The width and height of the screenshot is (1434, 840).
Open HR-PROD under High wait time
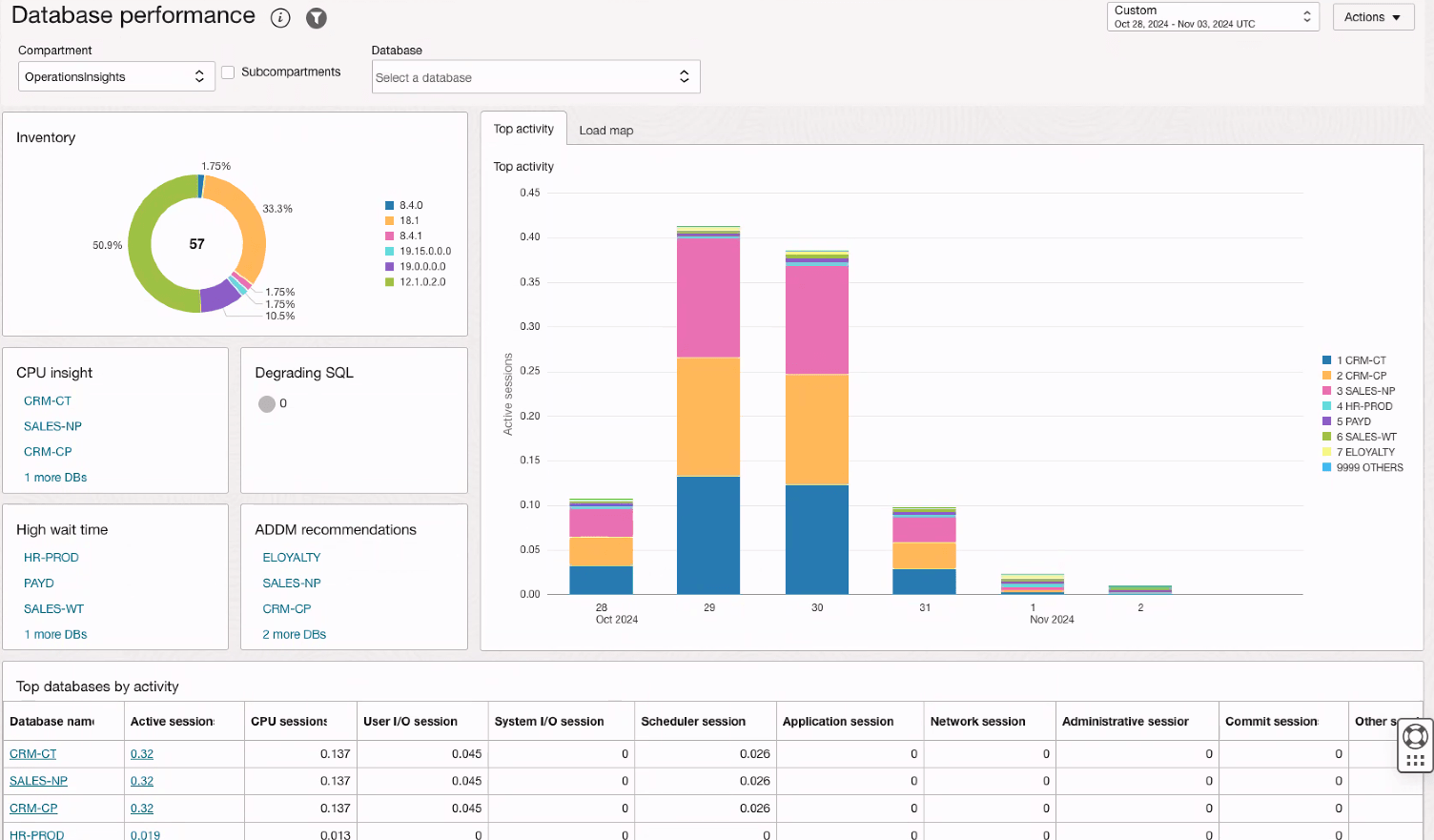tap(49, 557)
